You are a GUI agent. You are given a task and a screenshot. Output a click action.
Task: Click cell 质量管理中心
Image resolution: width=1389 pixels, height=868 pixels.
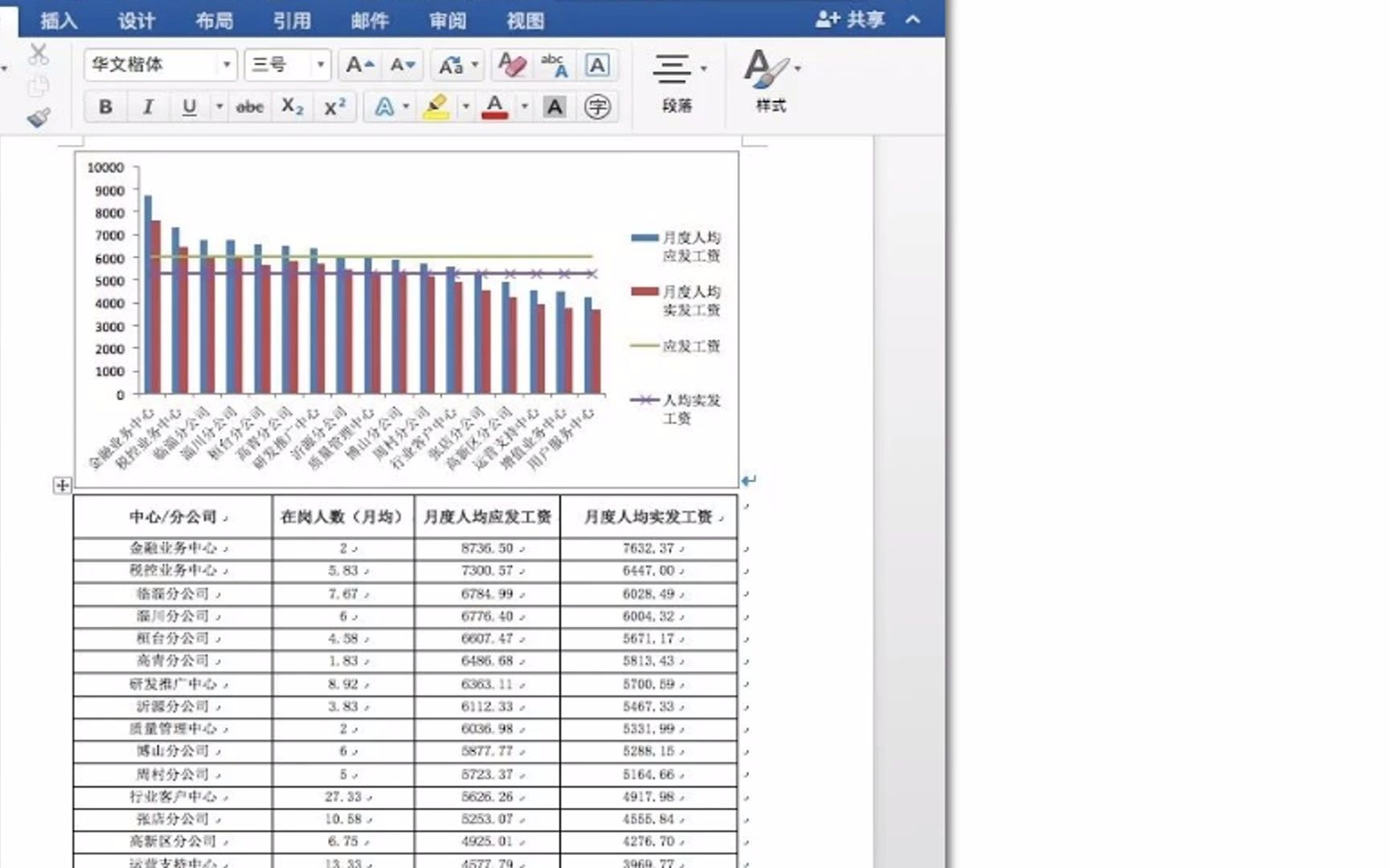tap(173, 728)
